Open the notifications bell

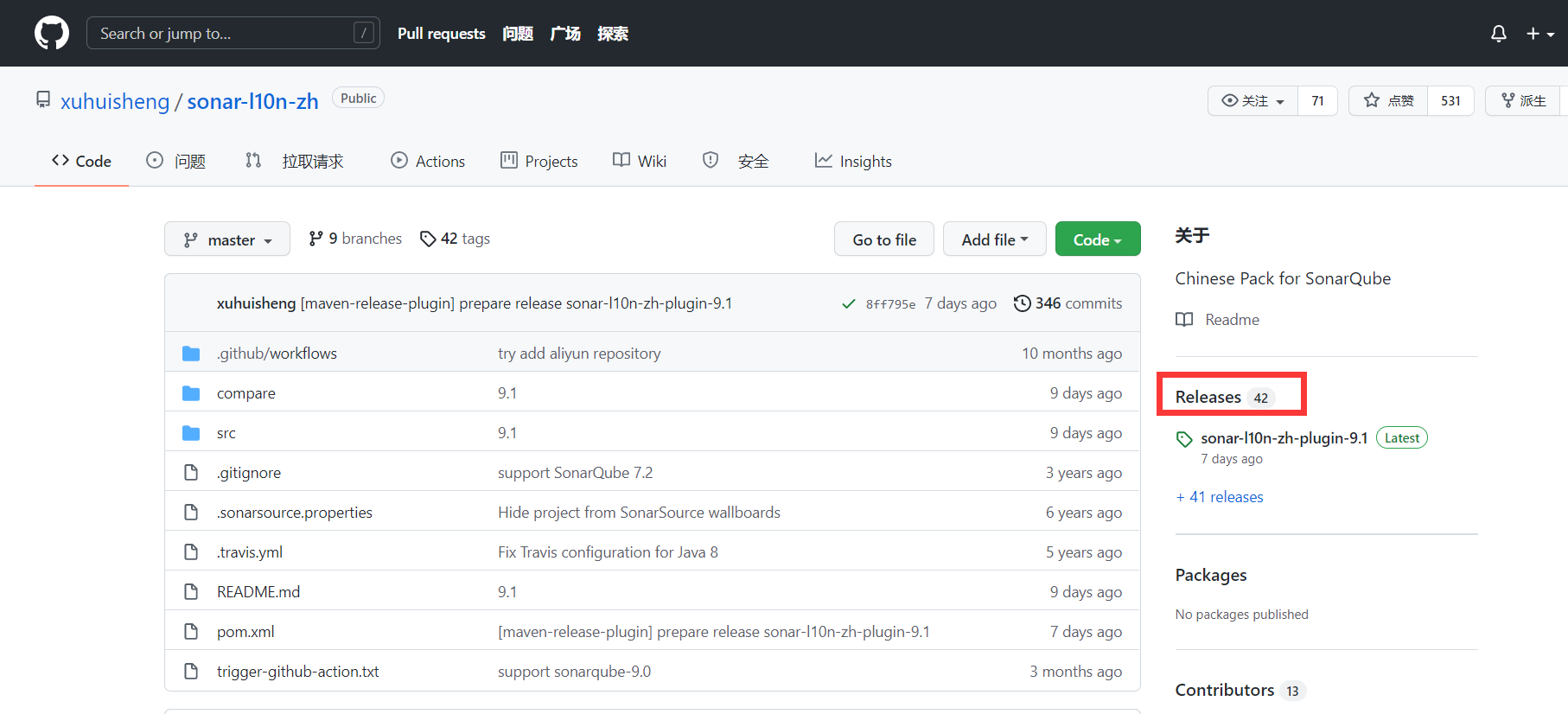1499,33
